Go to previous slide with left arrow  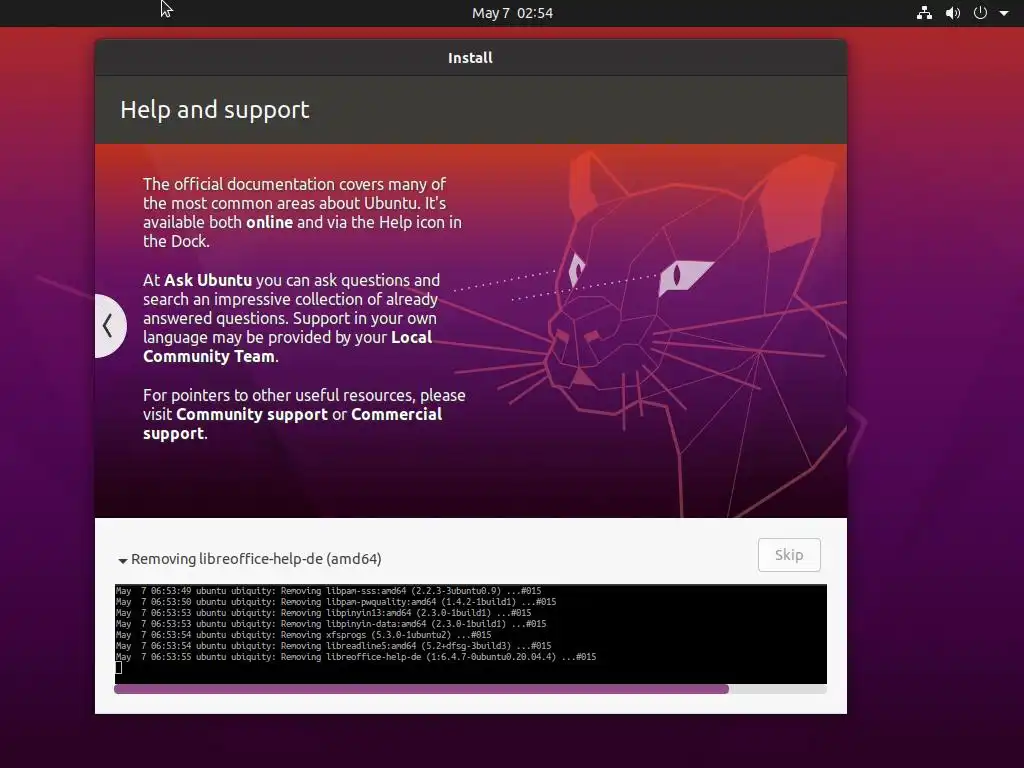point(109,325)
